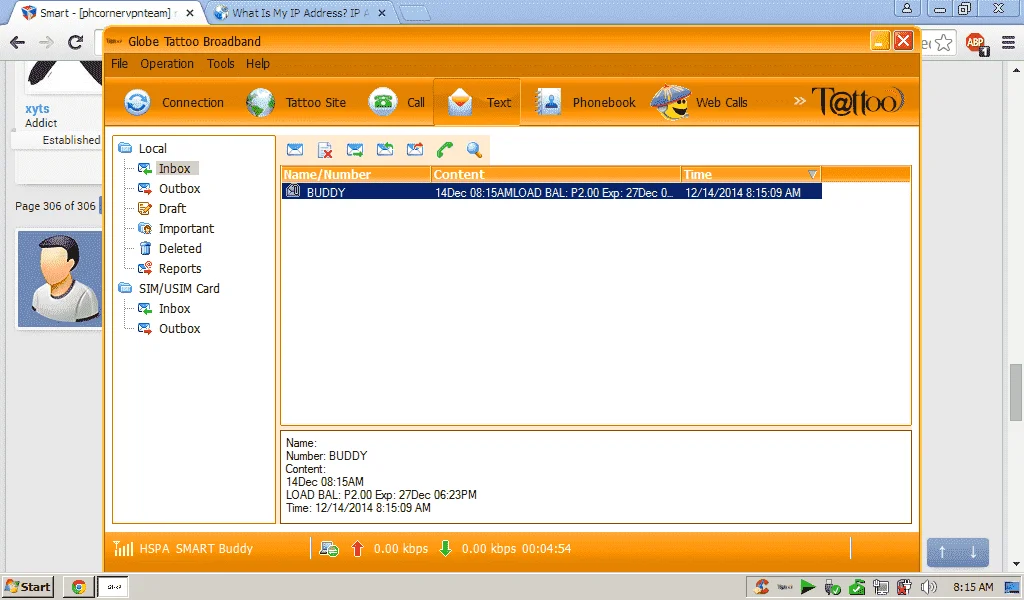1024x600 pixels.
Task: Open the Connection panel
Action: coord(174,103)
